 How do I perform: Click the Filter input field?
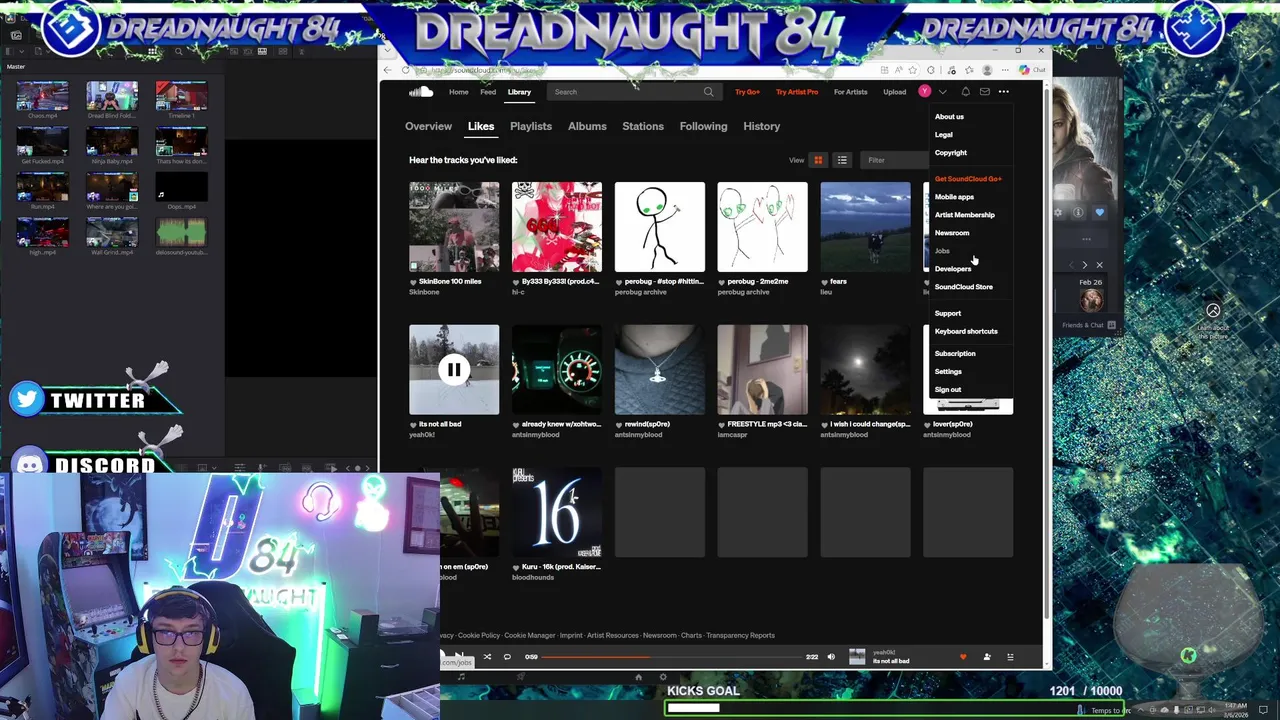893,160
